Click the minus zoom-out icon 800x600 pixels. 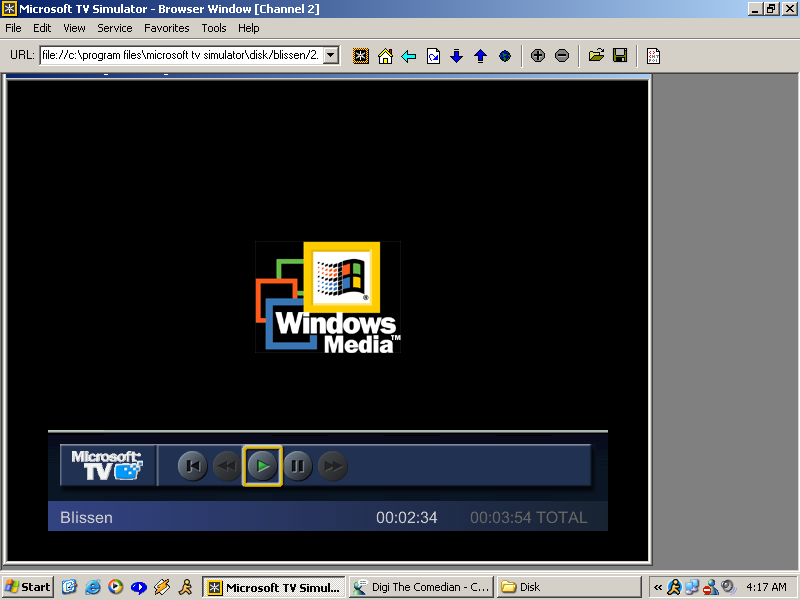click(562, 56)
